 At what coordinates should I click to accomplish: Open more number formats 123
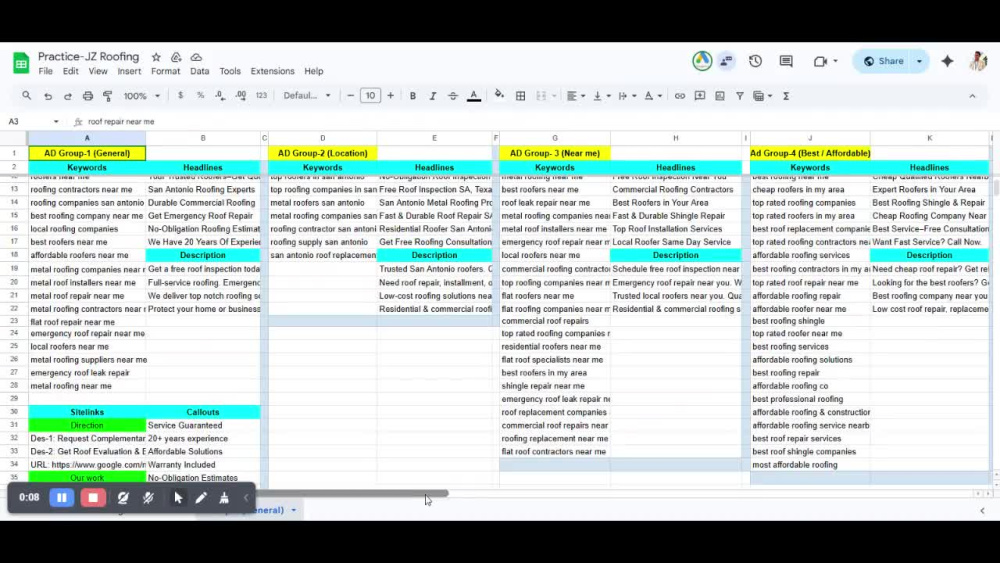pos(261,96)
